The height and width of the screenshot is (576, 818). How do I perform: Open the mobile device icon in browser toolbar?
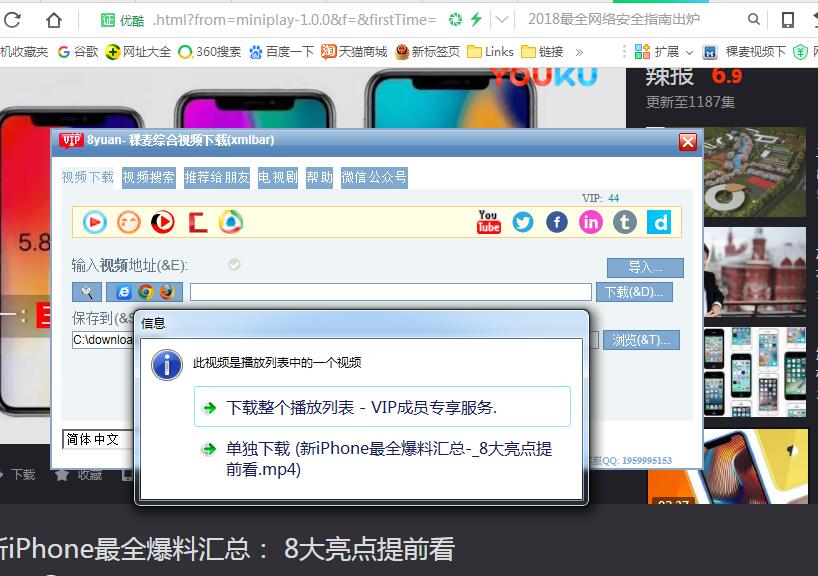pyautogui.click(x=788, y=20)
